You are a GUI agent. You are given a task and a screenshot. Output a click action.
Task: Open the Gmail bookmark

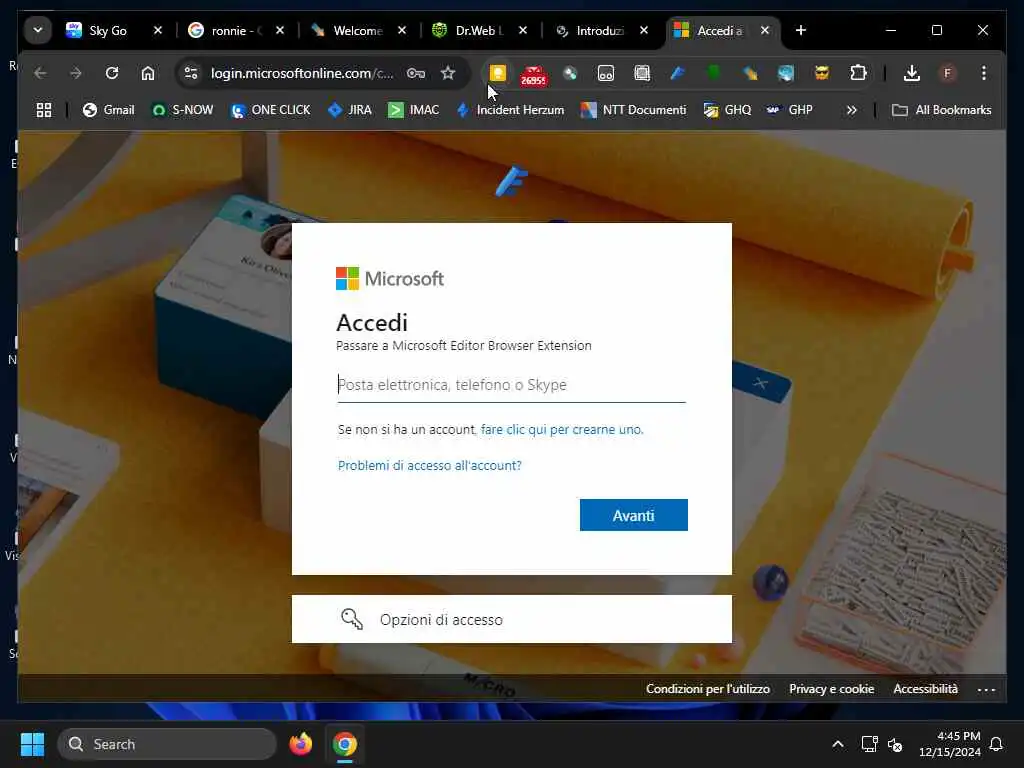pyautogui.click(x=108, y=110)
